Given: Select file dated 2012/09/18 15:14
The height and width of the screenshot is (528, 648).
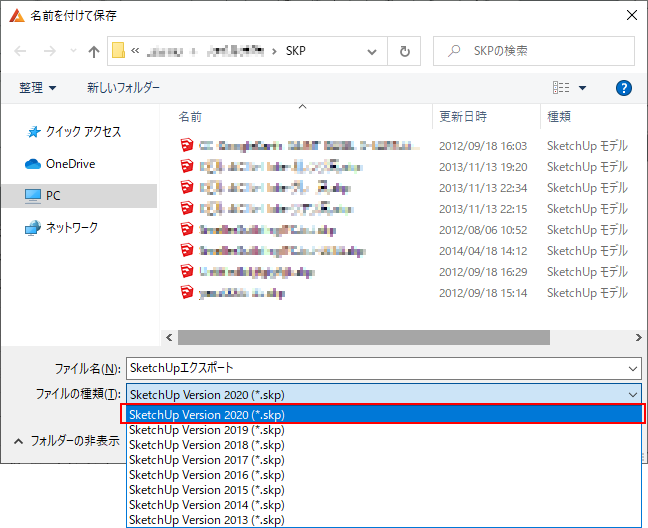Looking at the screenshot, I should (x=403, y=293).
